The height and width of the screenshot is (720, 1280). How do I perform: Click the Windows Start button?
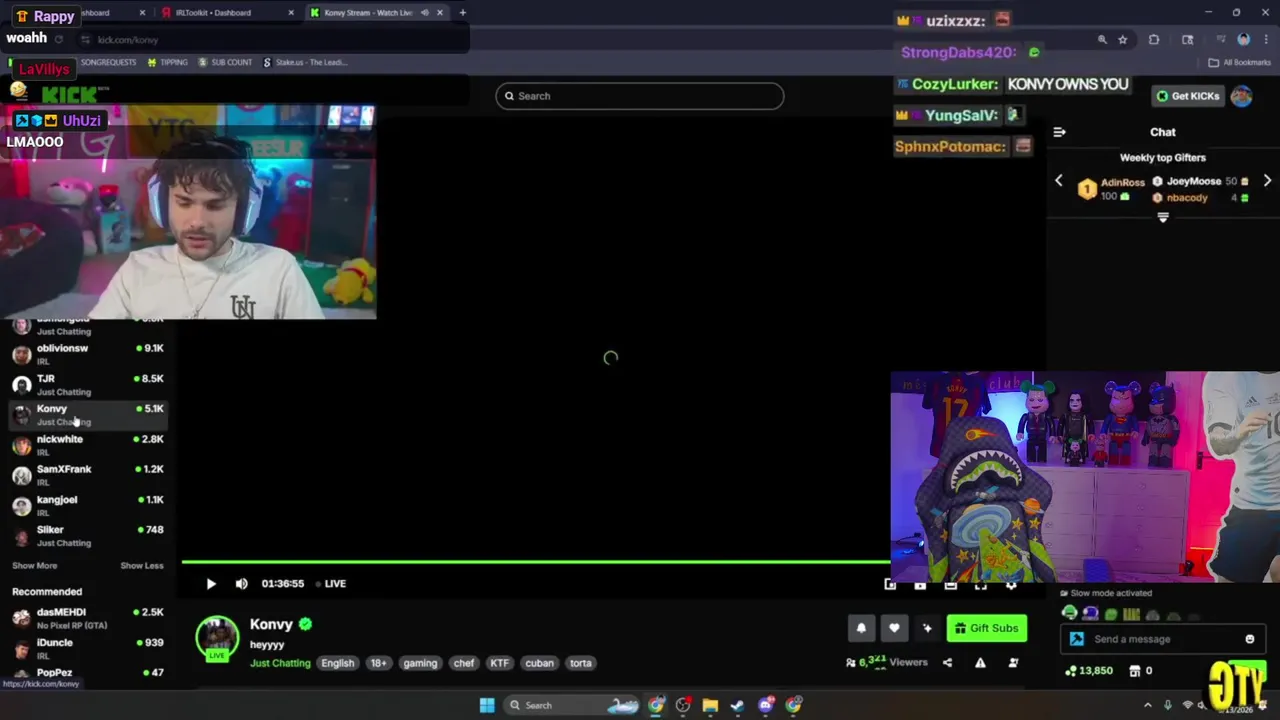click(487, 705)
